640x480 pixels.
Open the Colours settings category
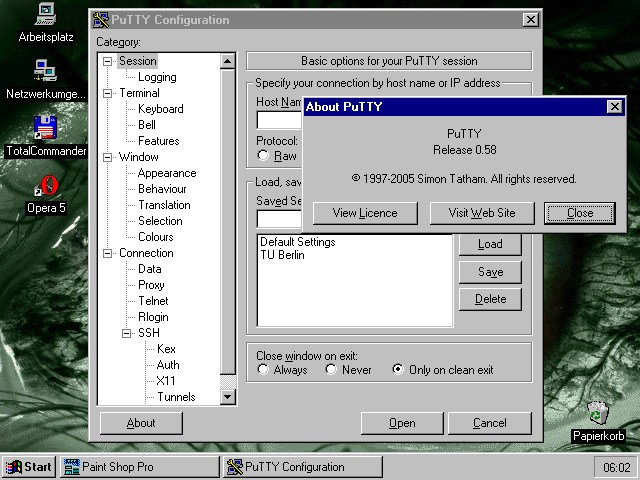156,237
